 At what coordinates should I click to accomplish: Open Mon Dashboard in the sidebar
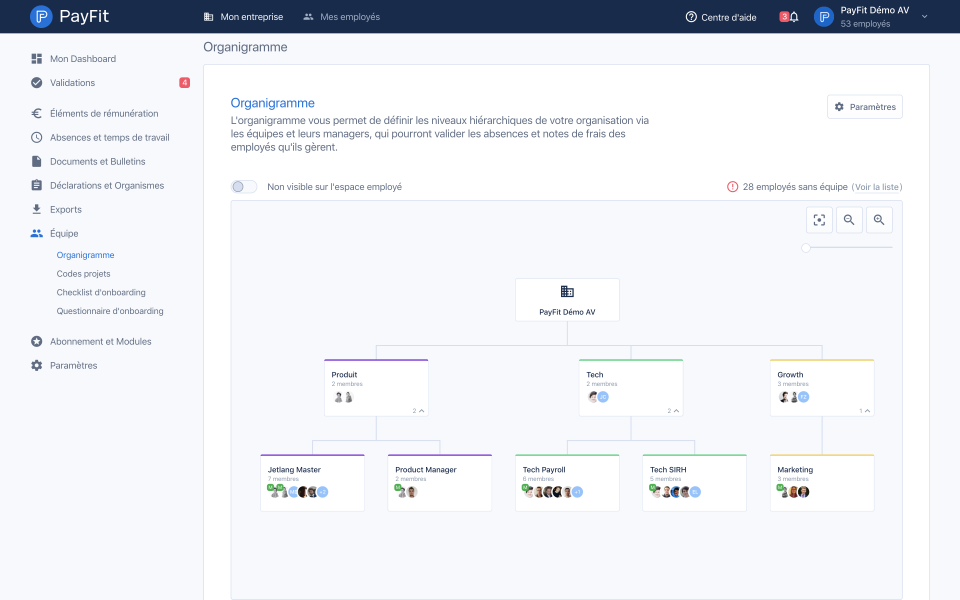[x=83, y=59]
